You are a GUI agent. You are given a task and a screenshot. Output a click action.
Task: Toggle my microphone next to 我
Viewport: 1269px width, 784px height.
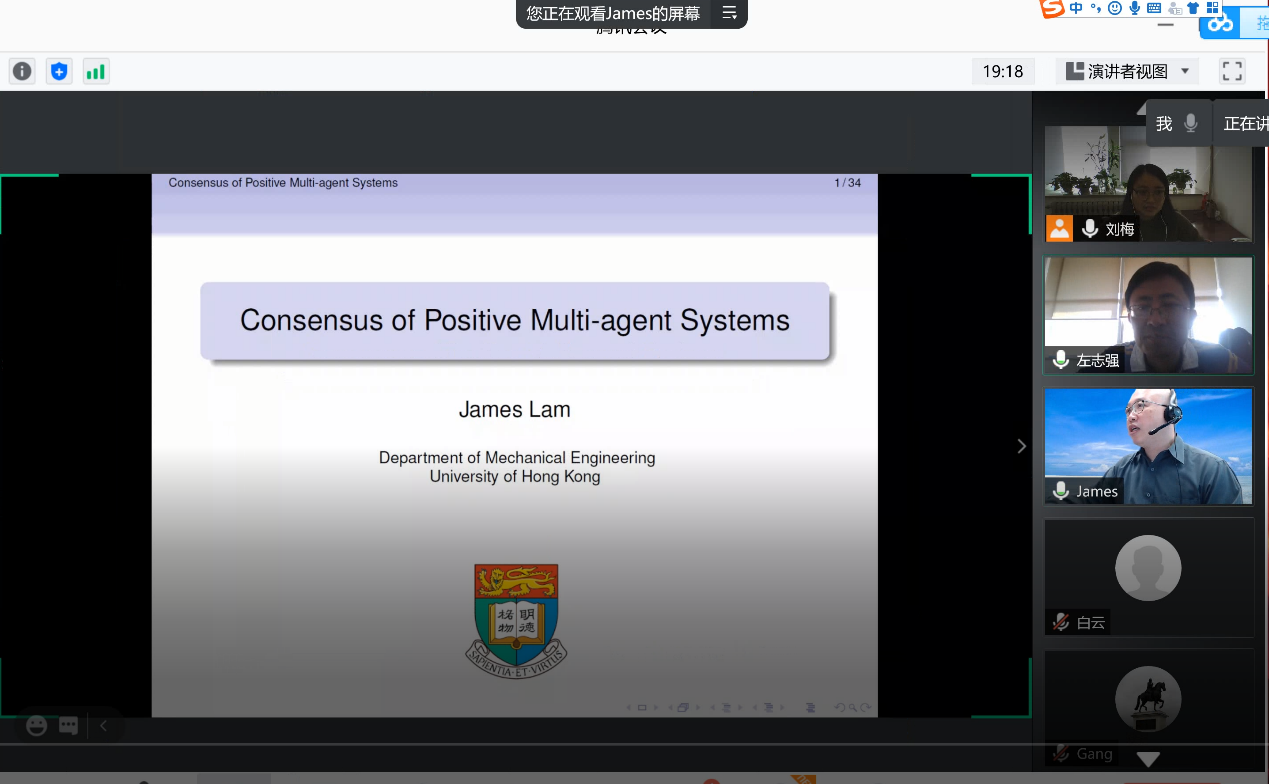pos(1190,123)
